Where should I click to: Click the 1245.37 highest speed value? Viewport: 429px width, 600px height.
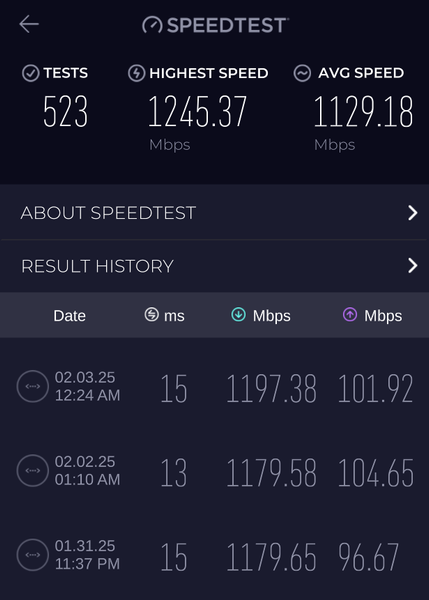point(197,111)
